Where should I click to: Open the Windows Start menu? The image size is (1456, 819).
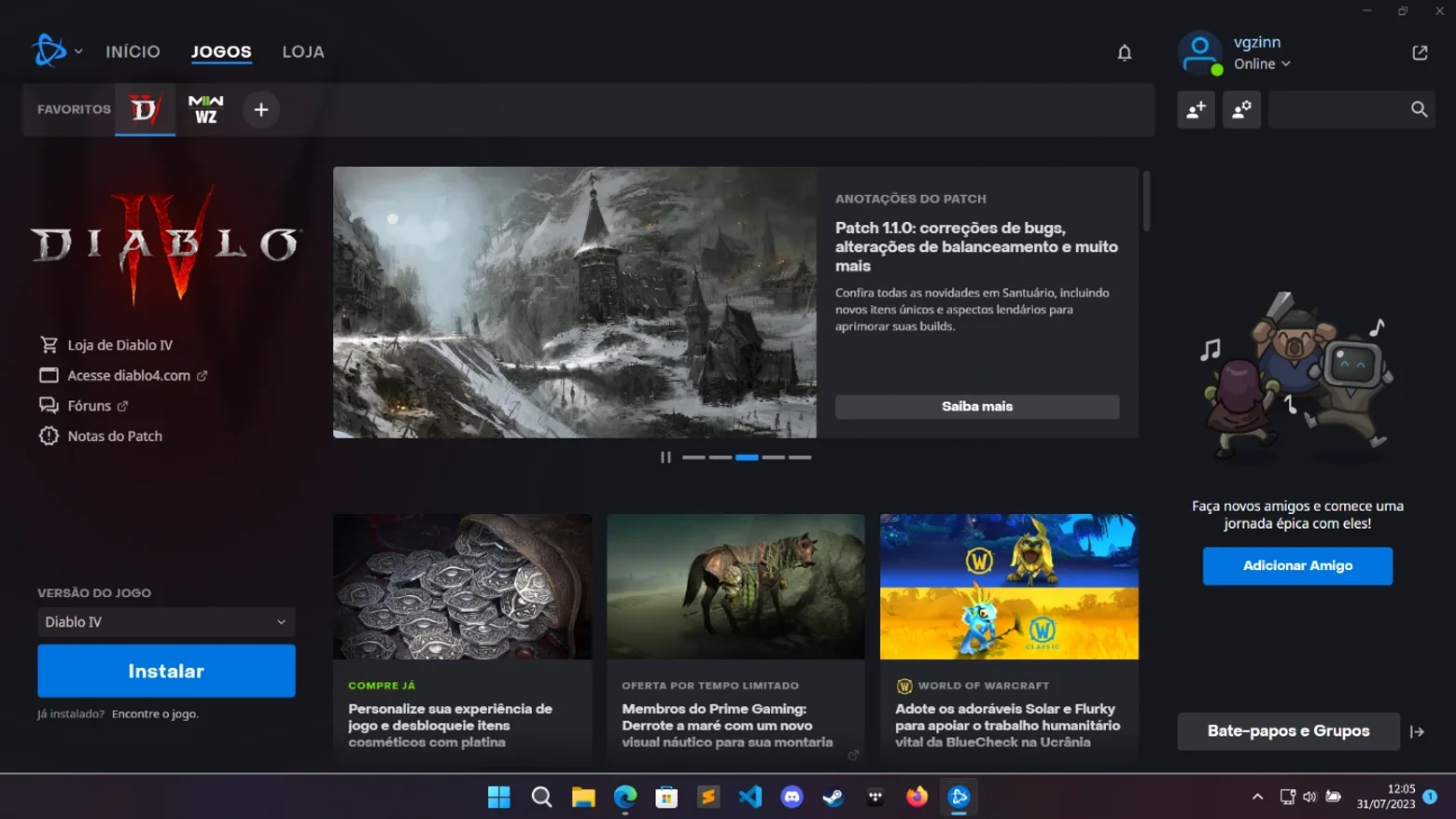pyautogui.click(x=499, y=797)
